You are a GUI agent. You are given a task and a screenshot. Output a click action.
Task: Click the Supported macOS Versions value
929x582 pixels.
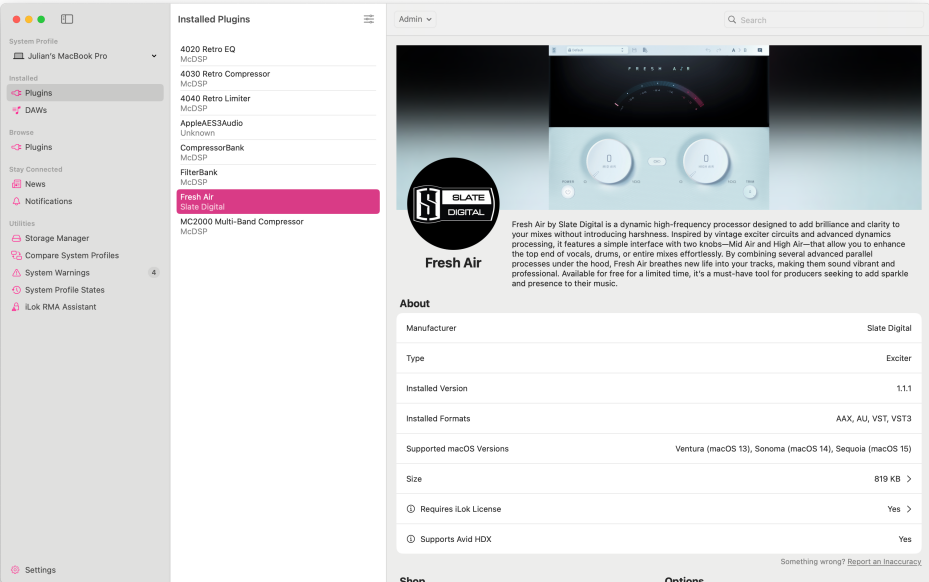pos(793,449)
